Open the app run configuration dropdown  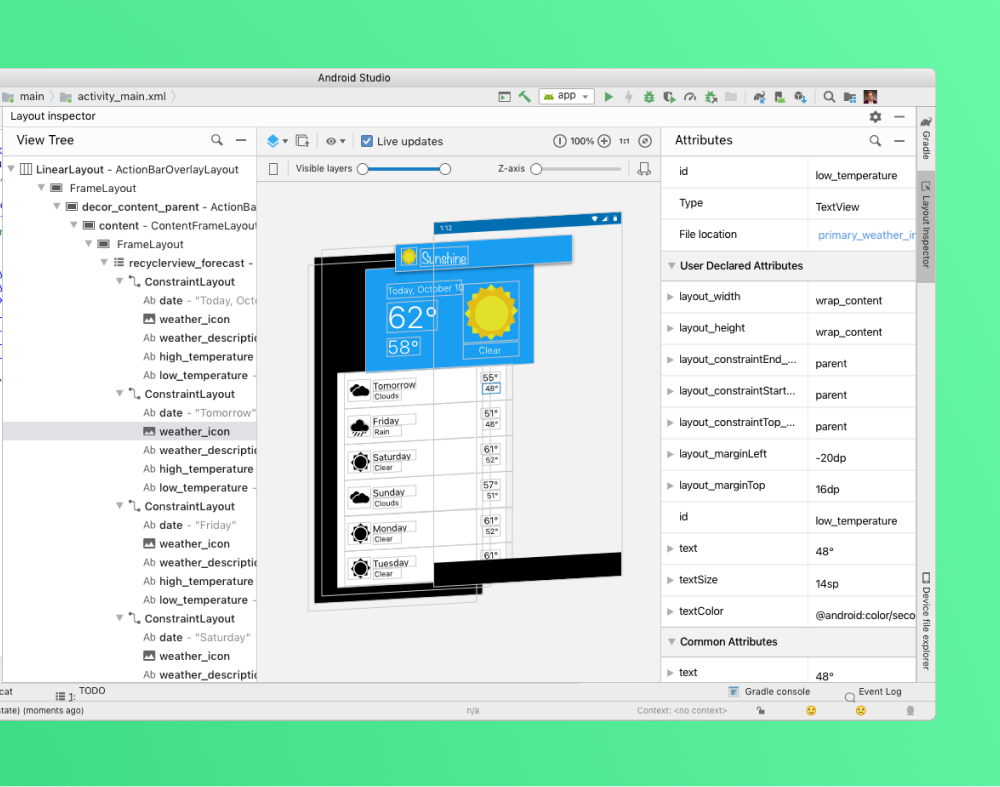567,97
